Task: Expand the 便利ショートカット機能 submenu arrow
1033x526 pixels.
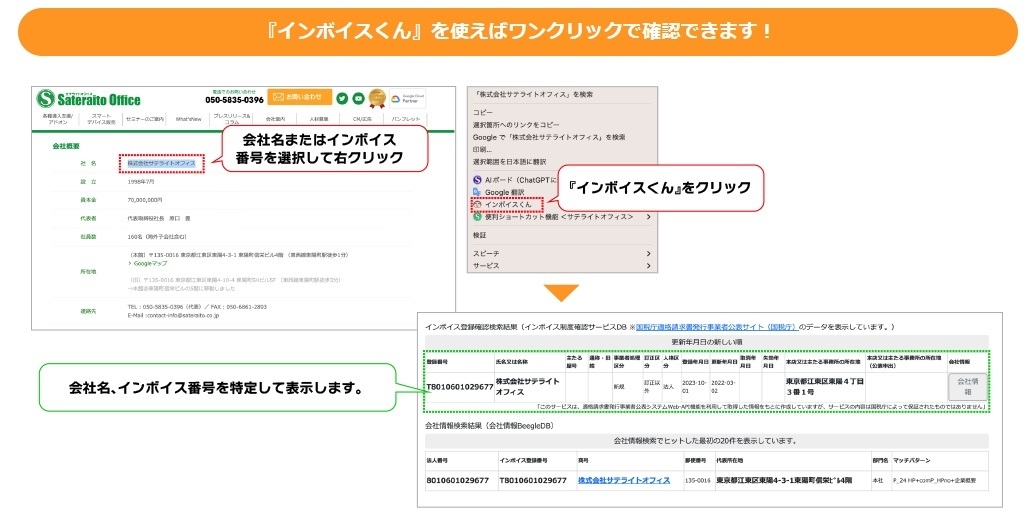Action: tap(648, 216)
